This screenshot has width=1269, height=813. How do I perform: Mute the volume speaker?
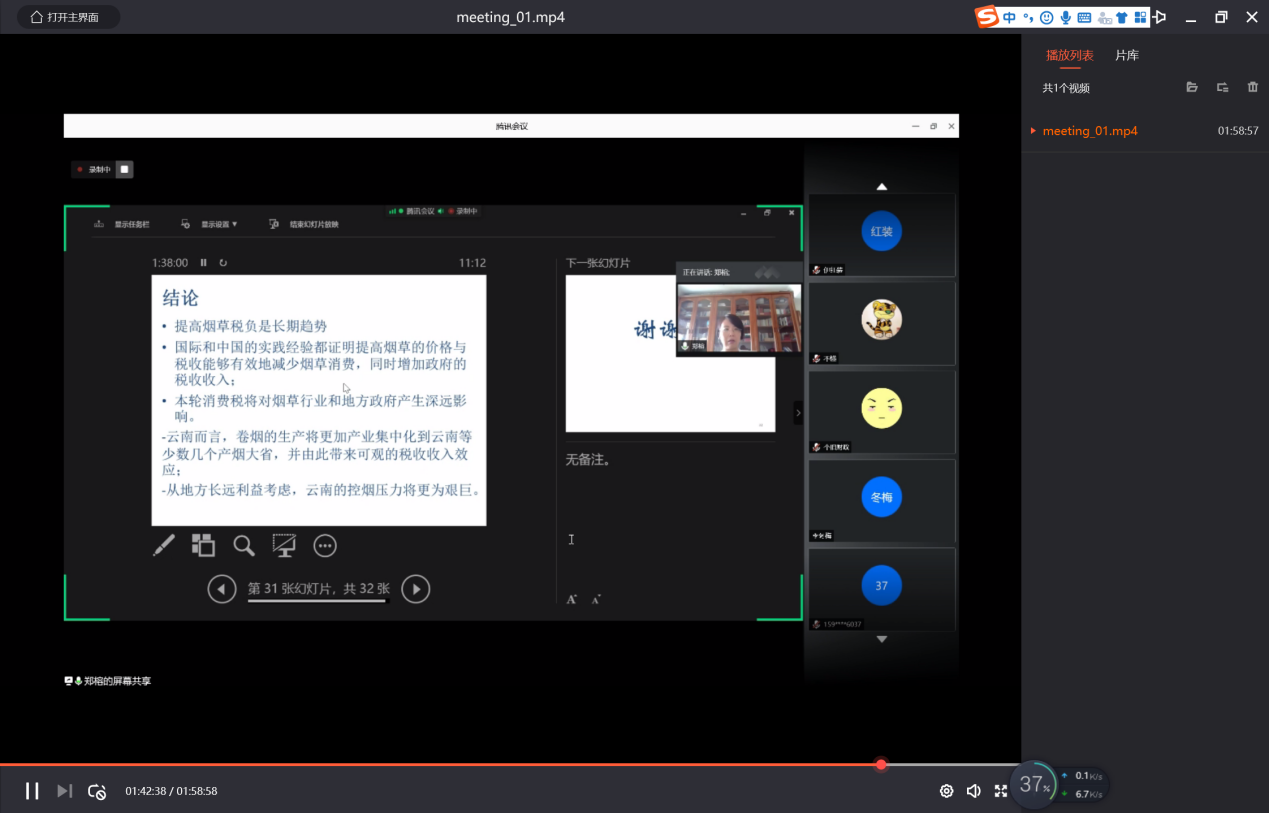973,791
